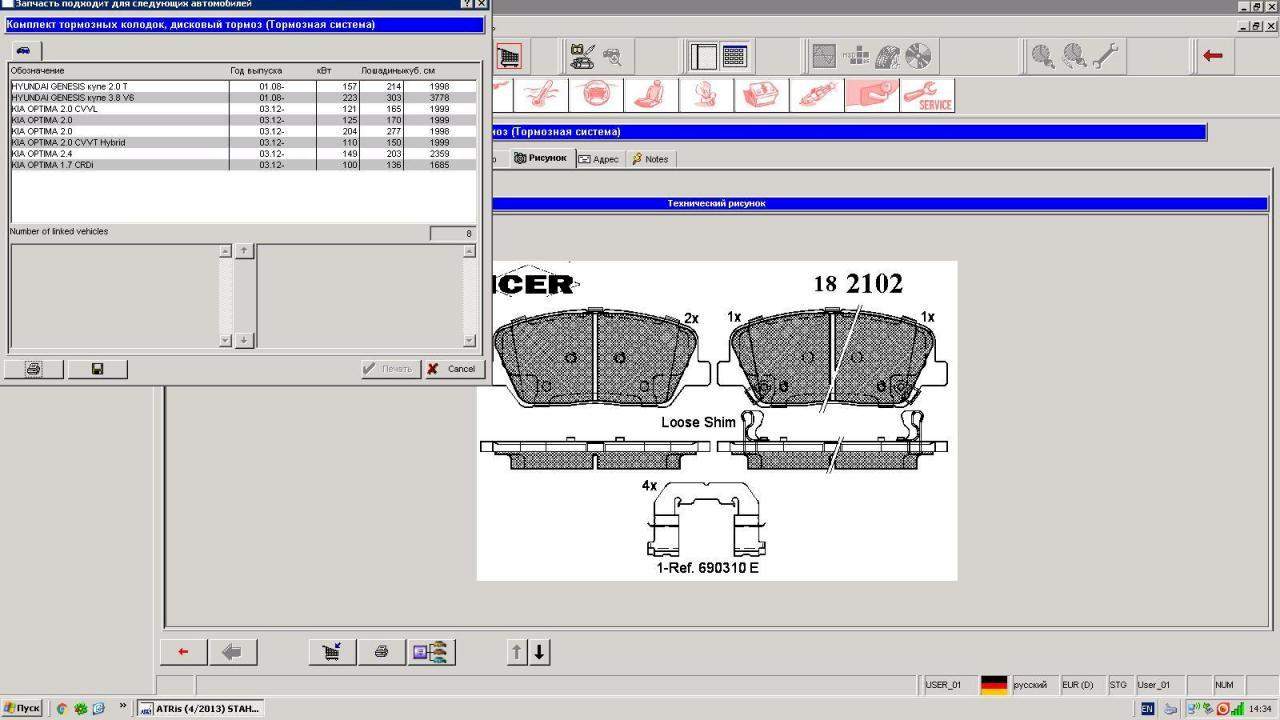Select the spark plug ignition category icon
Image resolution: width=1280 pixels, height=720 pixels.
816,95
